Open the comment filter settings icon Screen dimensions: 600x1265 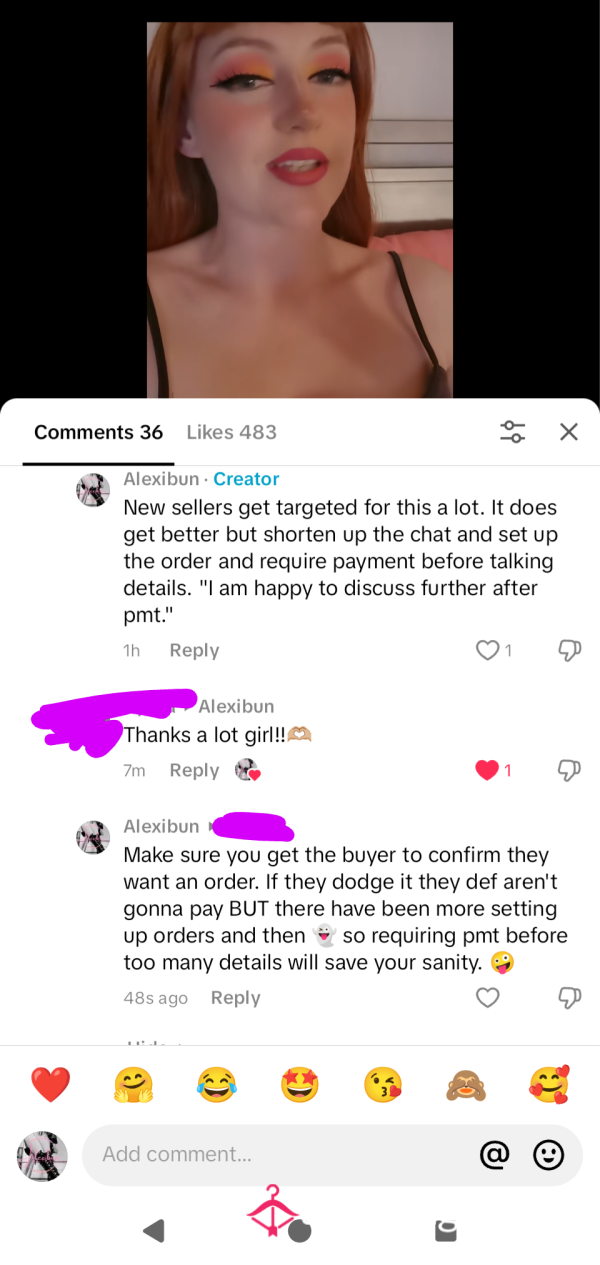[x=513, y=432]
